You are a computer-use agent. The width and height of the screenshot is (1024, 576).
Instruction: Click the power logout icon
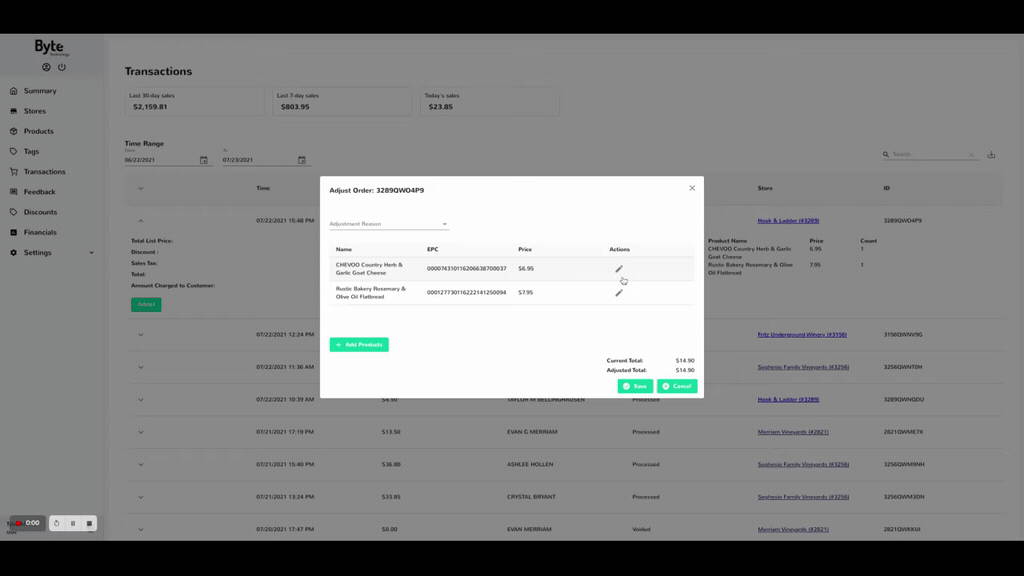(62, 67)
